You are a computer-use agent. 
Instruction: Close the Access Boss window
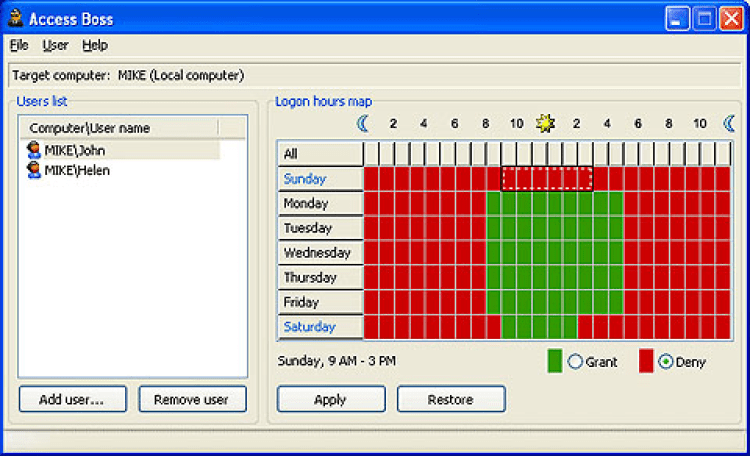(x=732, y=19)
